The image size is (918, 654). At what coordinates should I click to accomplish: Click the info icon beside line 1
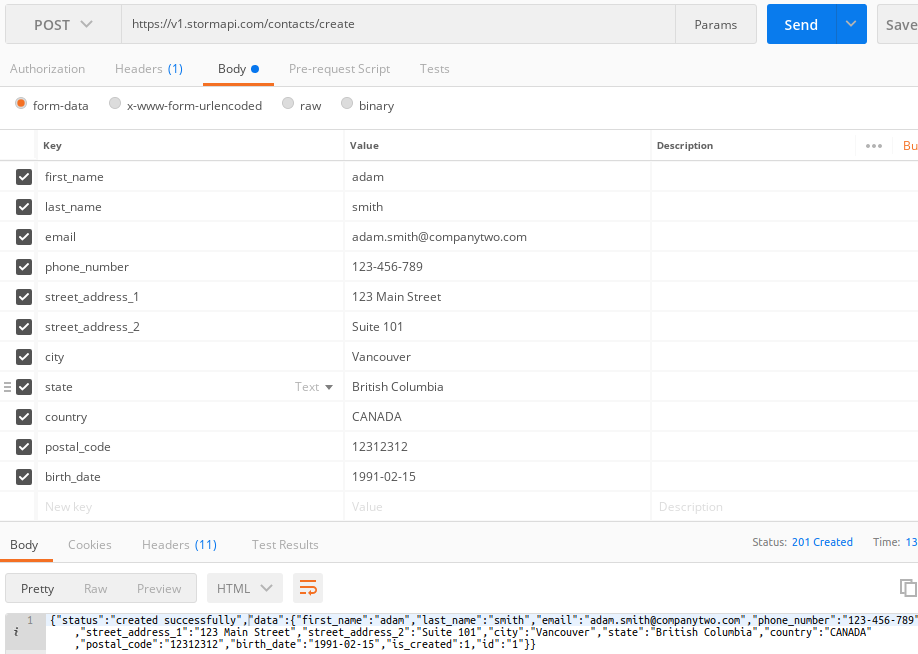point(16,632)
